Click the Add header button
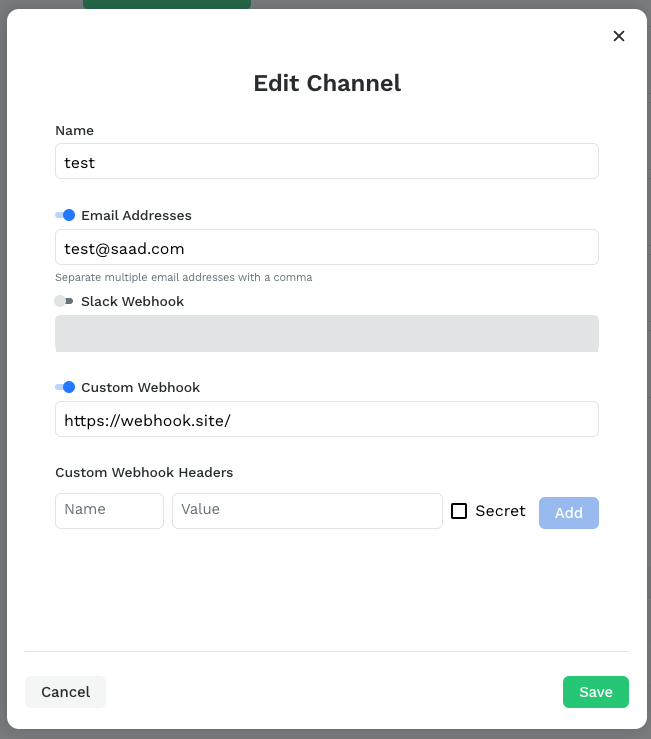 pos(569,513)
